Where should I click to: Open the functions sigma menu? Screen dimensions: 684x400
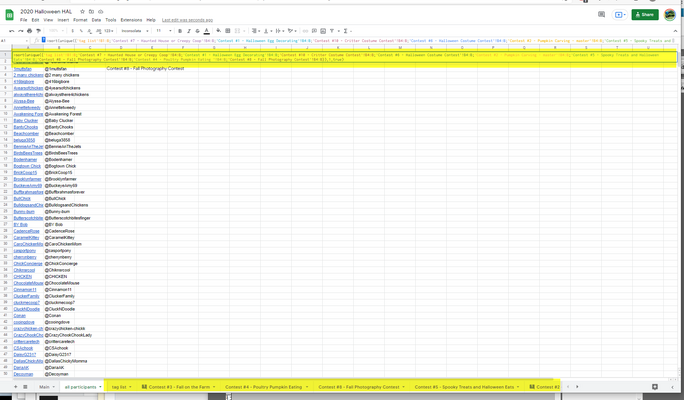click(x=347, y=31)
